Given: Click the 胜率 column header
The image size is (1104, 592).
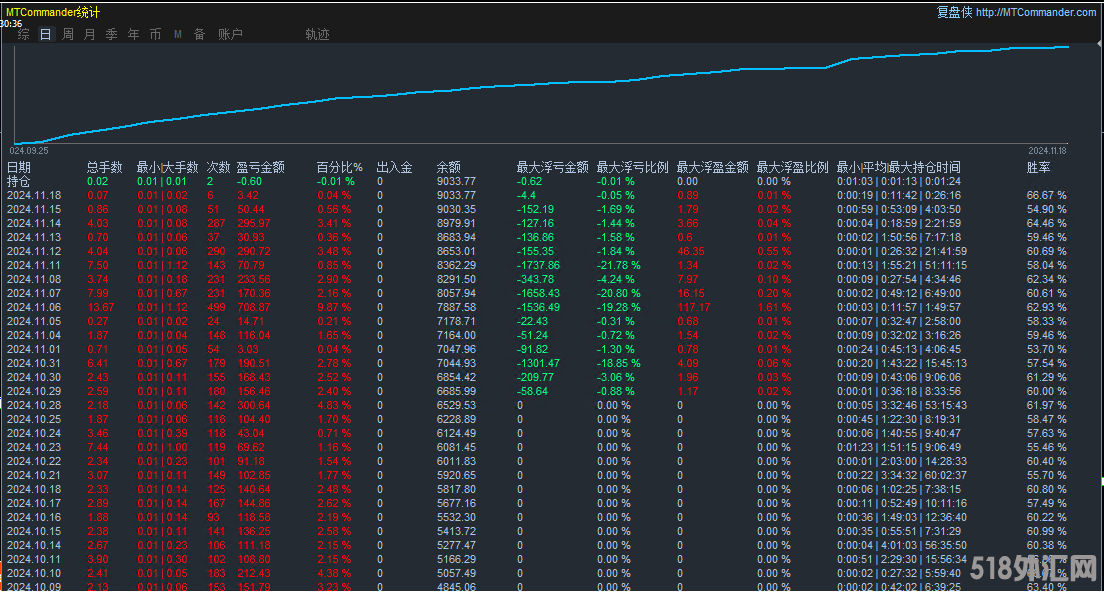Looking at the screenshot, I should click(1039, 167).
